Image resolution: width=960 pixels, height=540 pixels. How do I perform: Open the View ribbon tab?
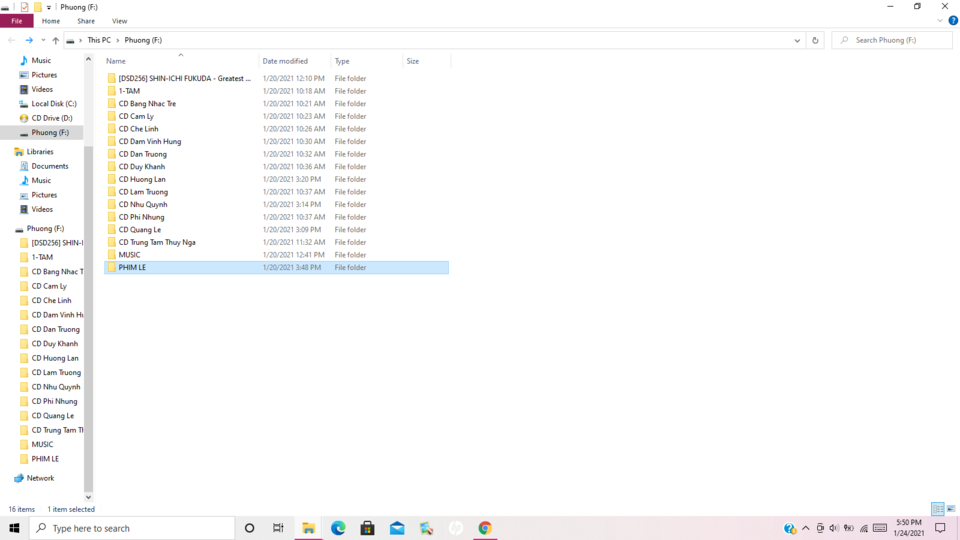[119, 21]
